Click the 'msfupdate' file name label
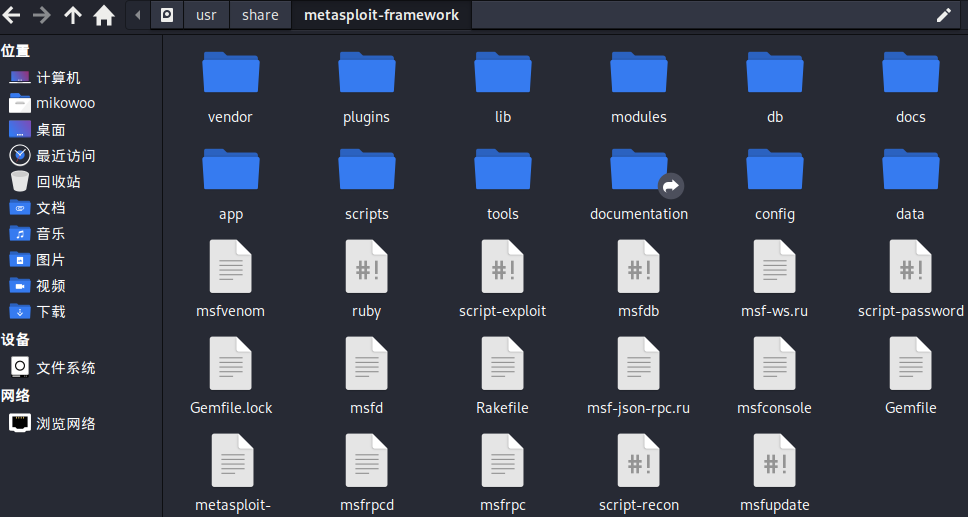968x517 pixels. tap(775, 505)
